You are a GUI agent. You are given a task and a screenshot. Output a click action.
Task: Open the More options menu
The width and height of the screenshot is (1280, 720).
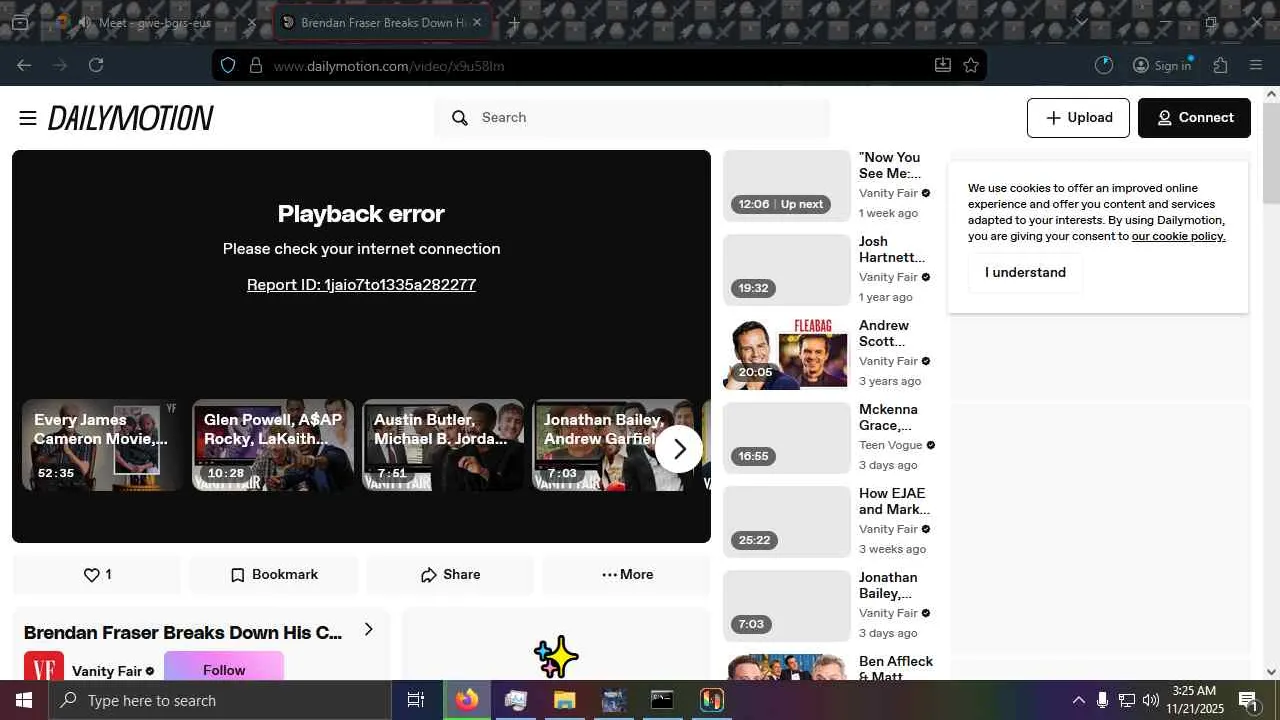tap(627, 575)
